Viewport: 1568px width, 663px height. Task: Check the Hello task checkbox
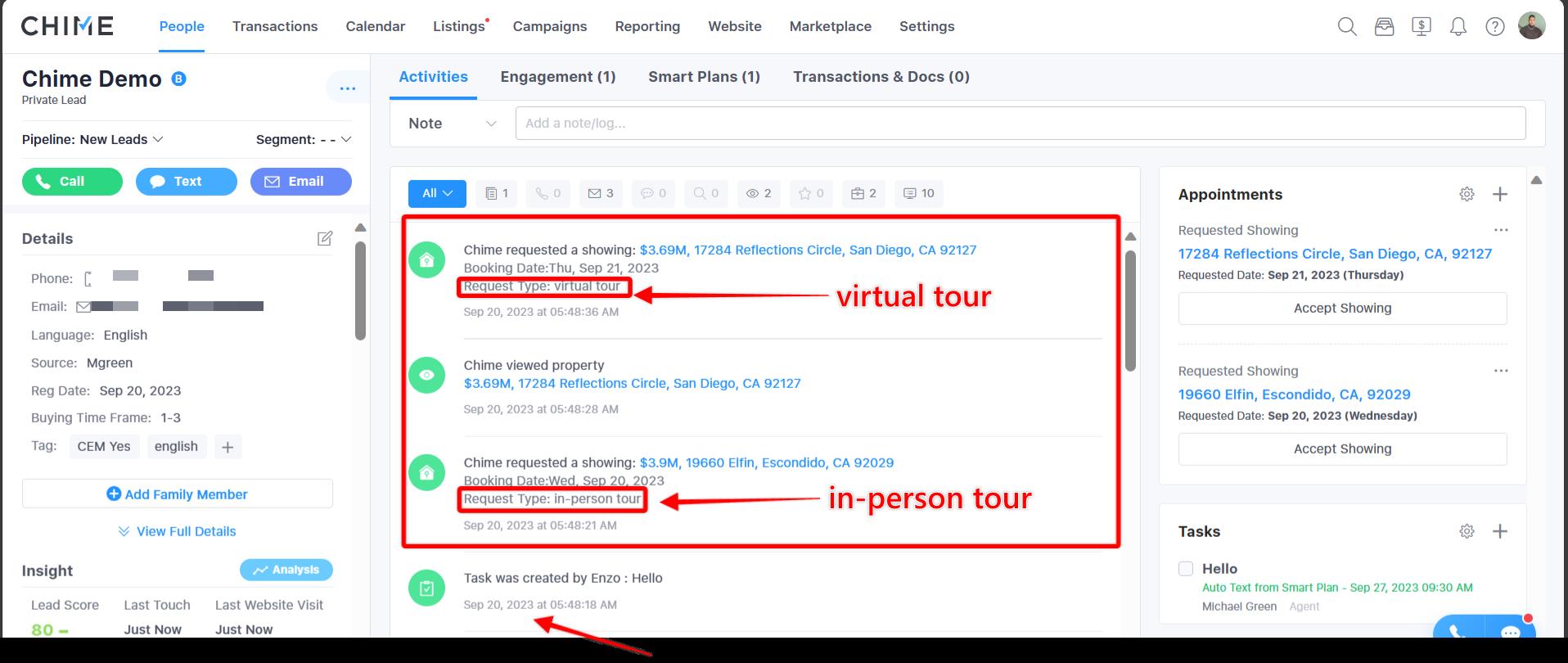tap(1186, 568)
